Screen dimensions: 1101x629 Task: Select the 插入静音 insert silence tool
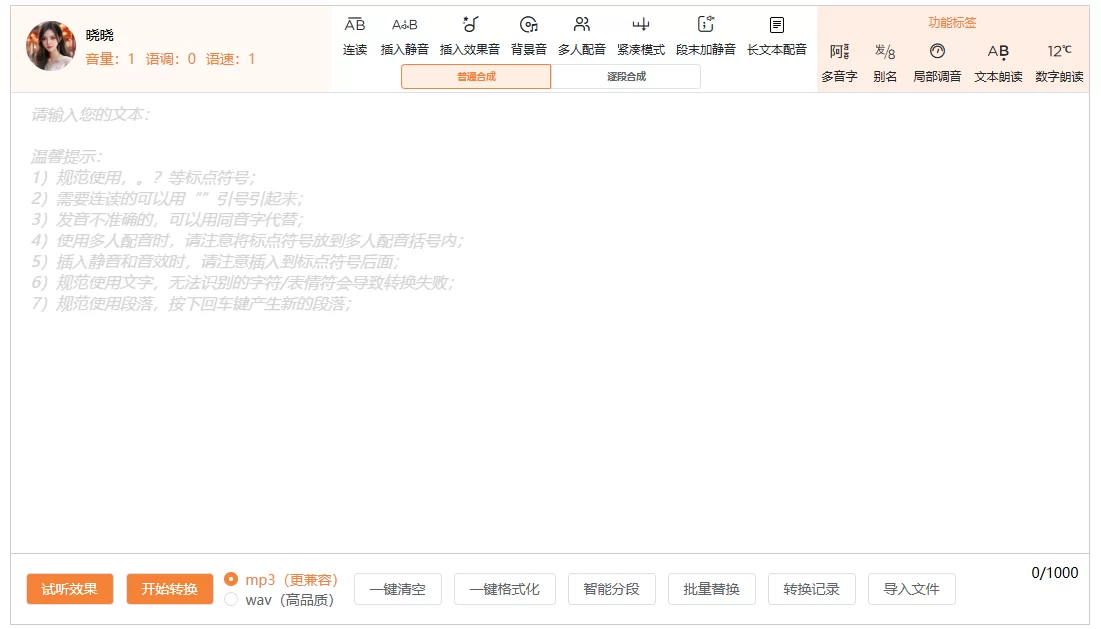[x=405, y=25]
